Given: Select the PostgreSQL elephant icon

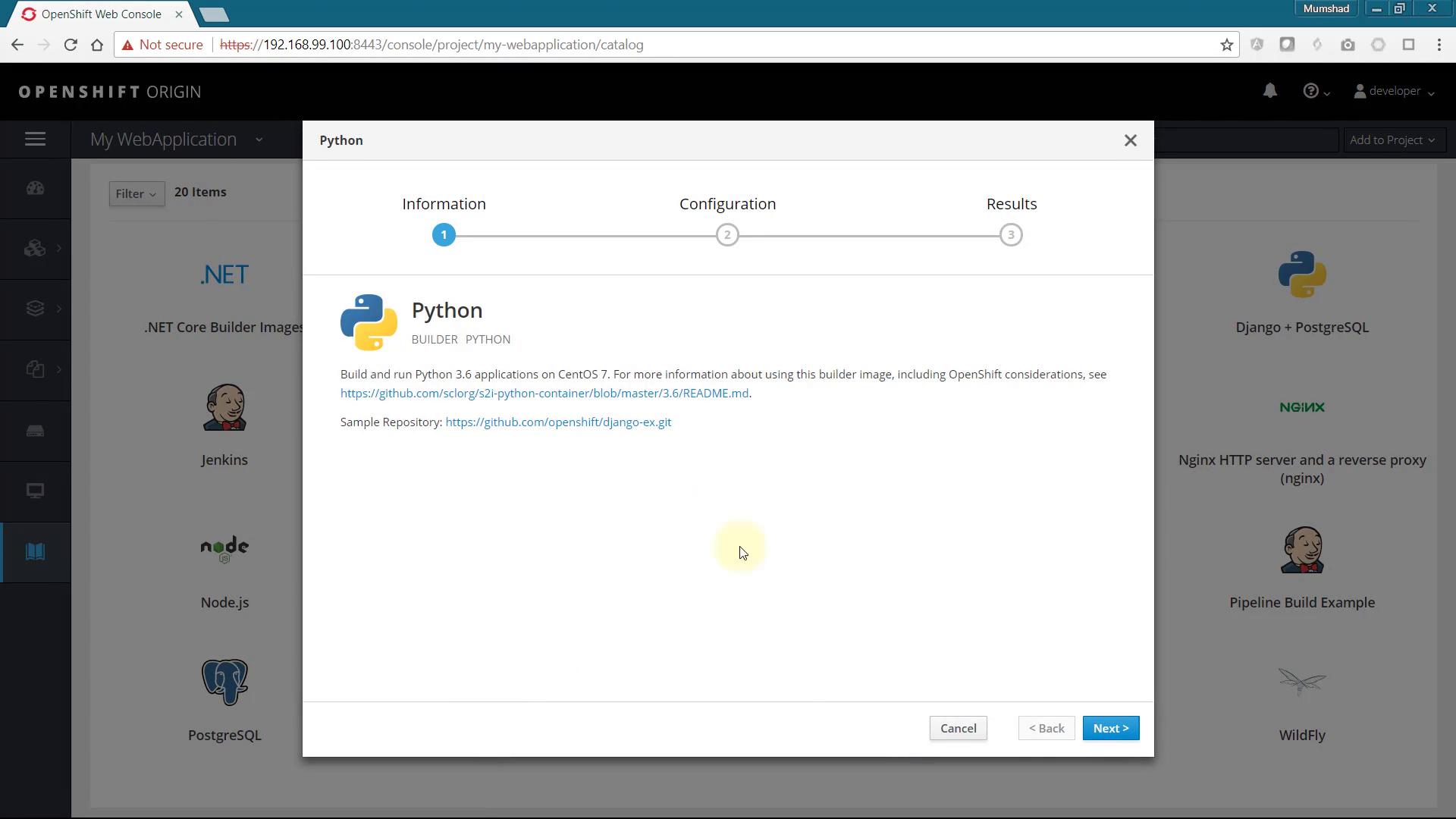Looking at the screenshot, I should 224,682.
